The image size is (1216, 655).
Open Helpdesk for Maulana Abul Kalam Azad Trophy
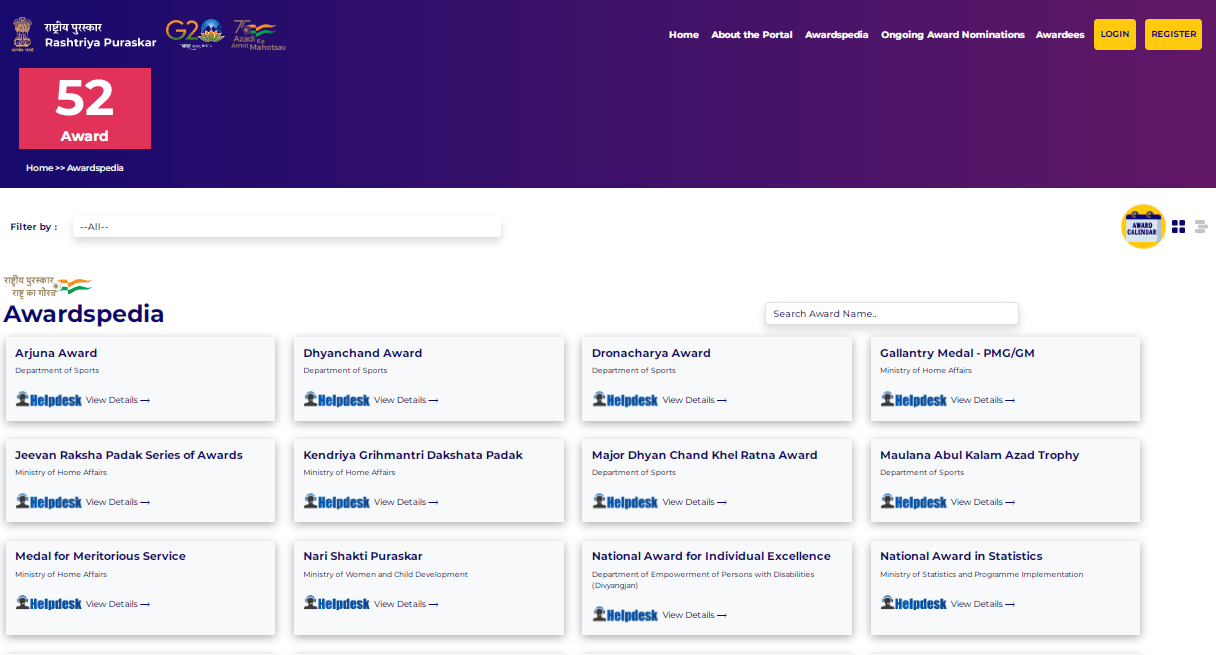914,502
